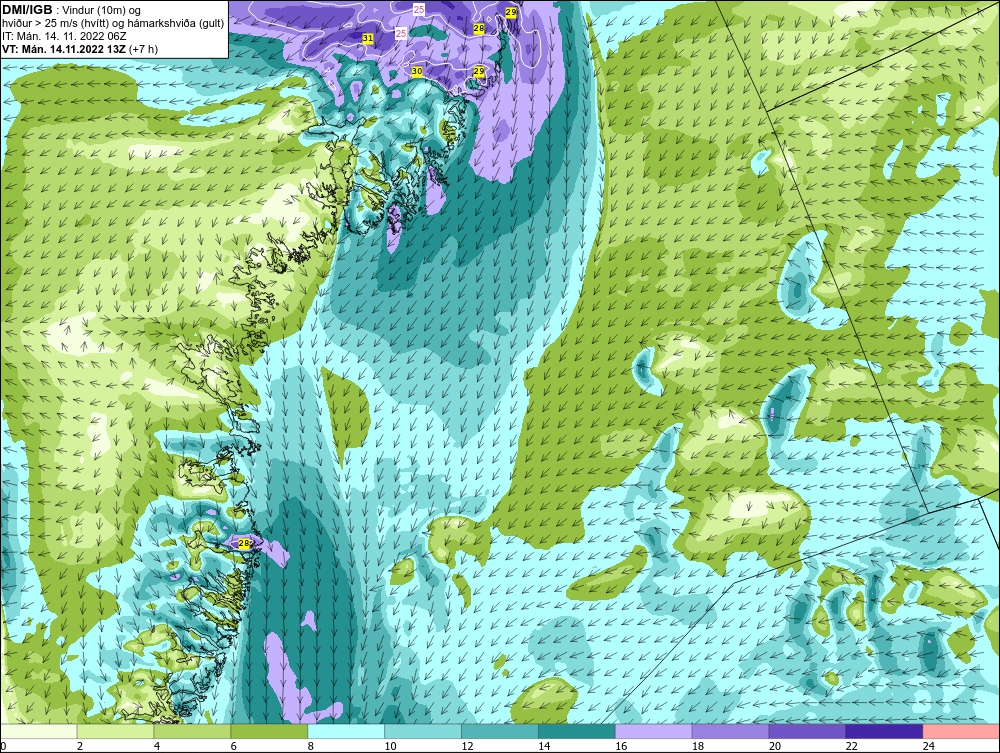The height and width of the screenshot is (753, 1000).
Task: Click the 14–16 m/s dark teal legend swatch
Action: click(x=577, y=731)
